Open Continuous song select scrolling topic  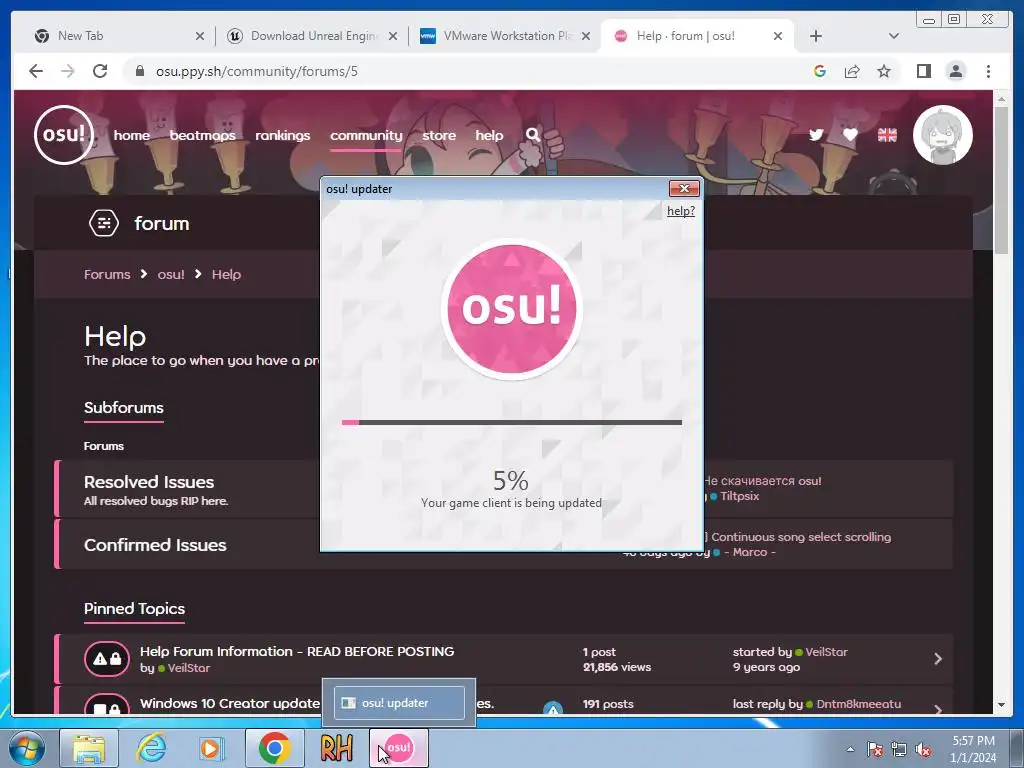pyautogui.click(x=801, y=537)
